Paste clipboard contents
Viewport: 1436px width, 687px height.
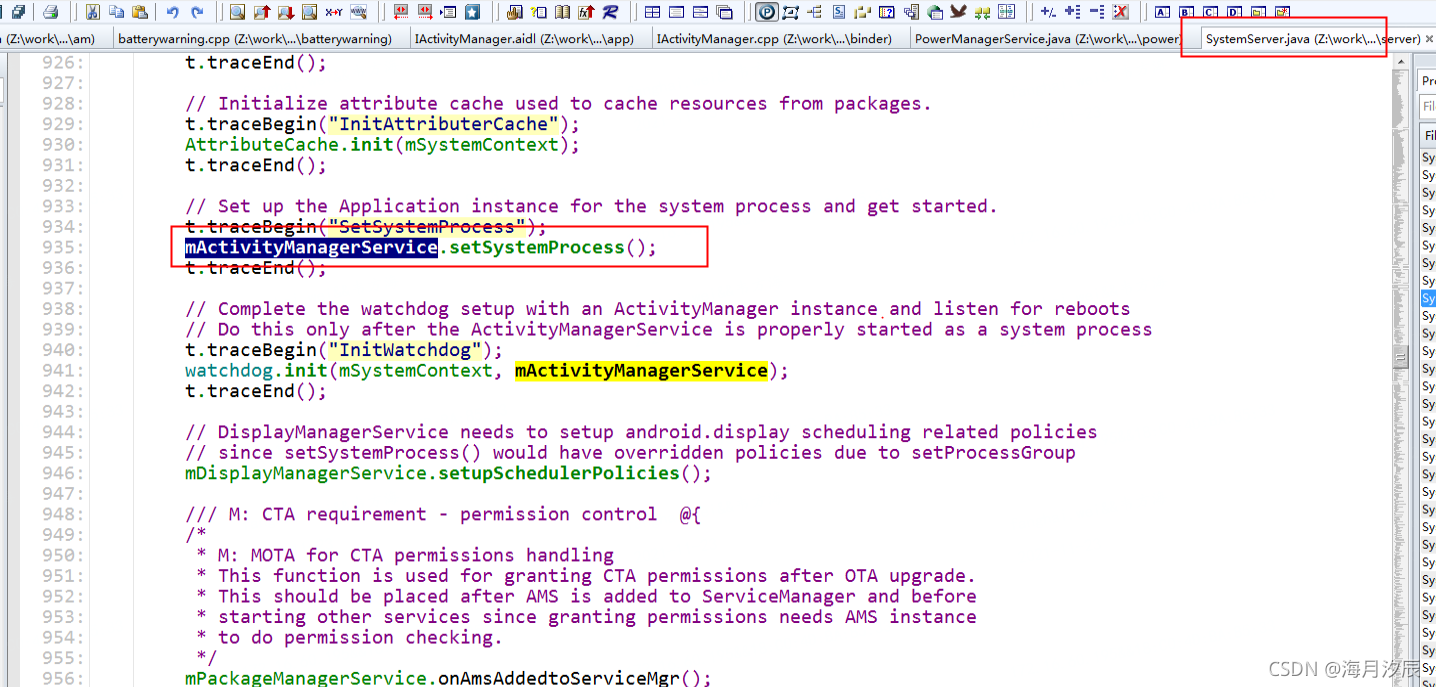tap(139, 12)
